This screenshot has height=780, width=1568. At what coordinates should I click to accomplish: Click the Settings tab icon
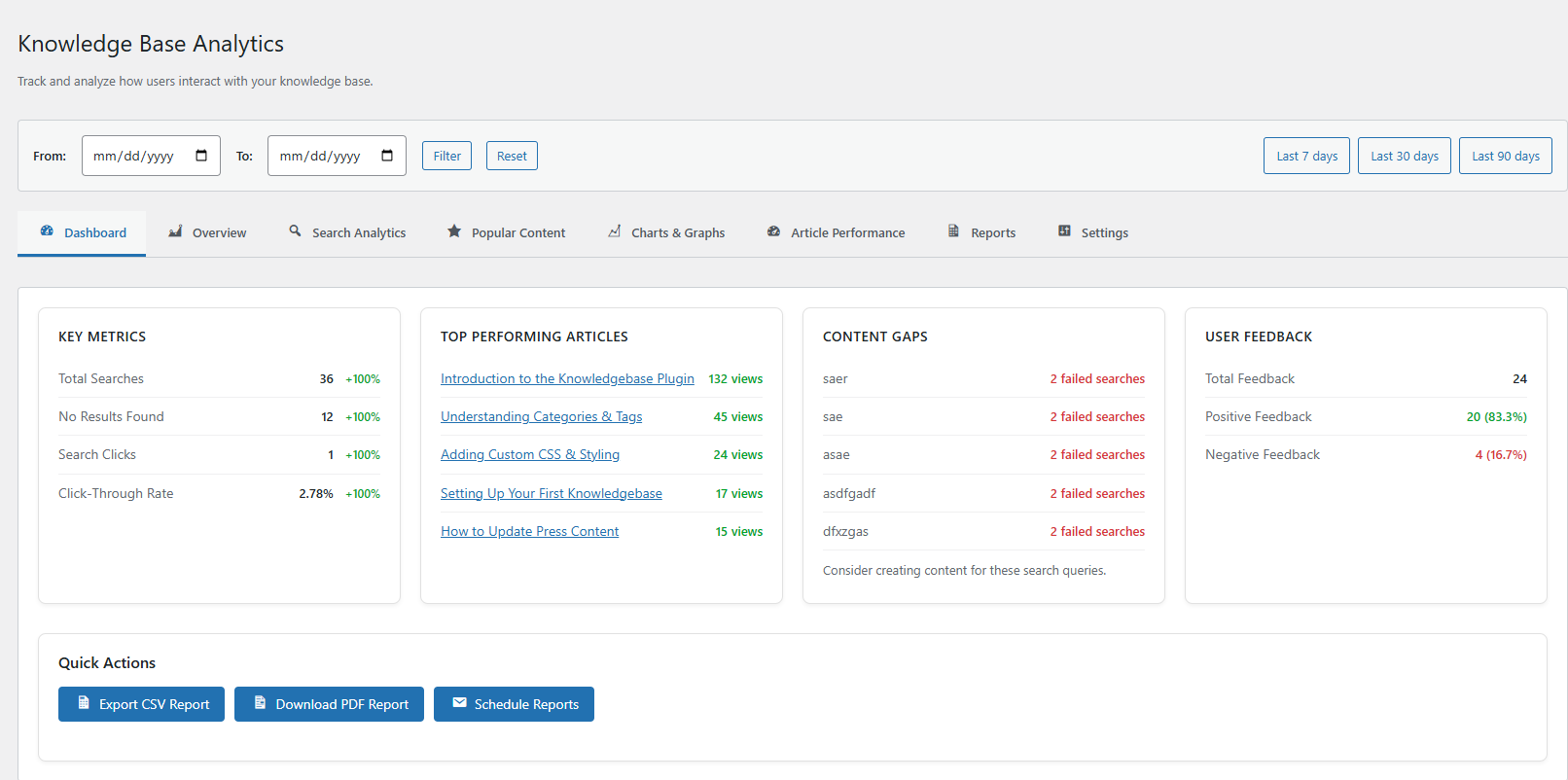pyautogui.click(x=1064, y=231)
